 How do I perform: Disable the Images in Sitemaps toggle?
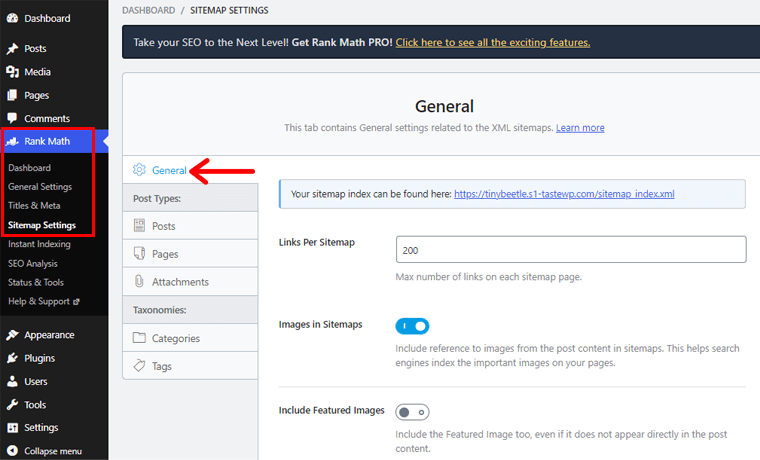[x=412, y=326]
